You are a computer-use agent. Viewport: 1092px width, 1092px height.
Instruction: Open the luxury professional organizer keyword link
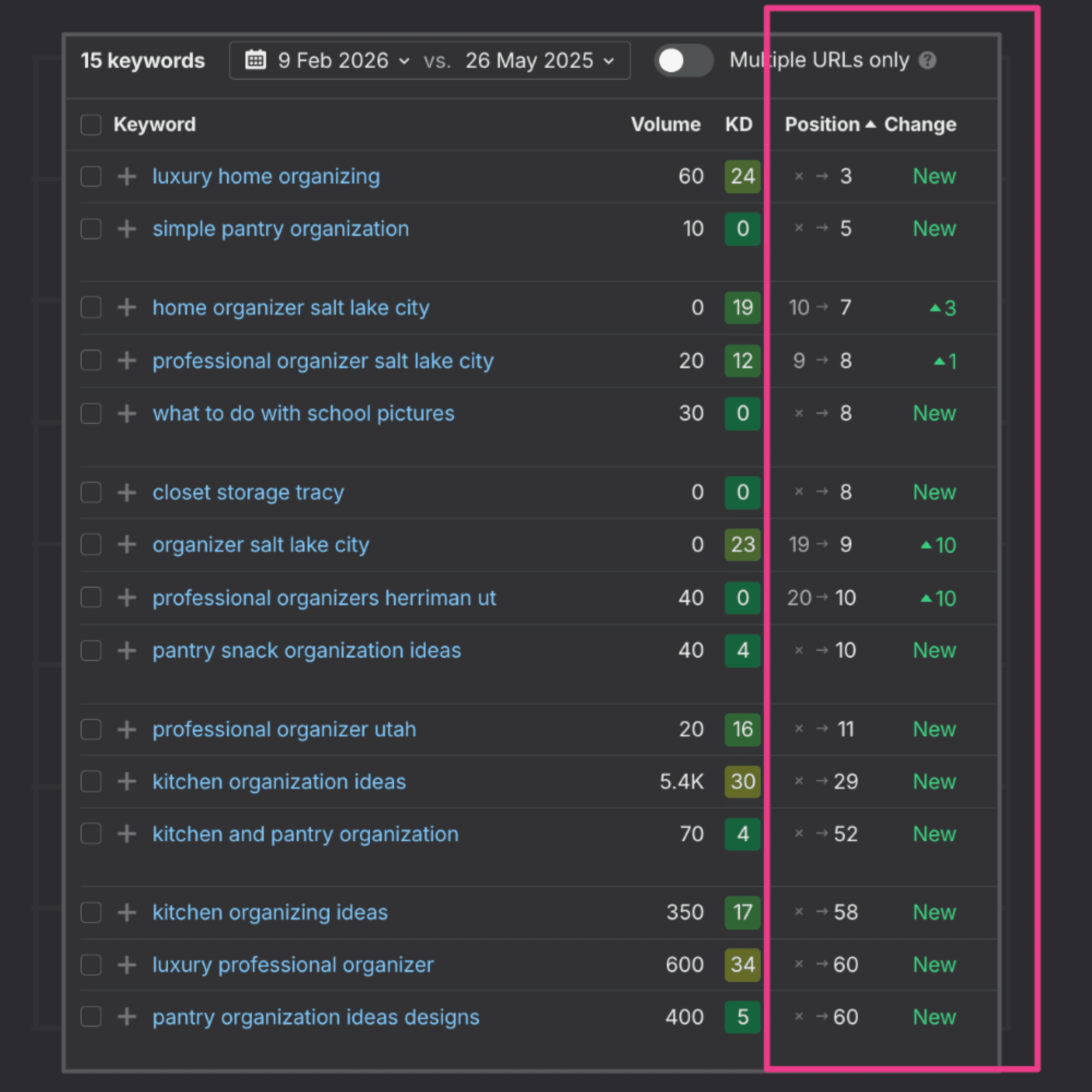pos(293,965)
